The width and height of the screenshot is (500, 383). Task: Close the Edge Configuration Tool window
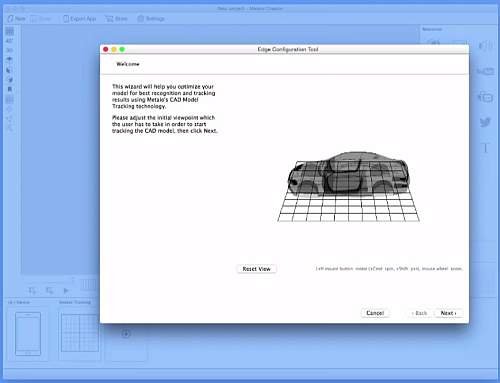tap(106, 49)
